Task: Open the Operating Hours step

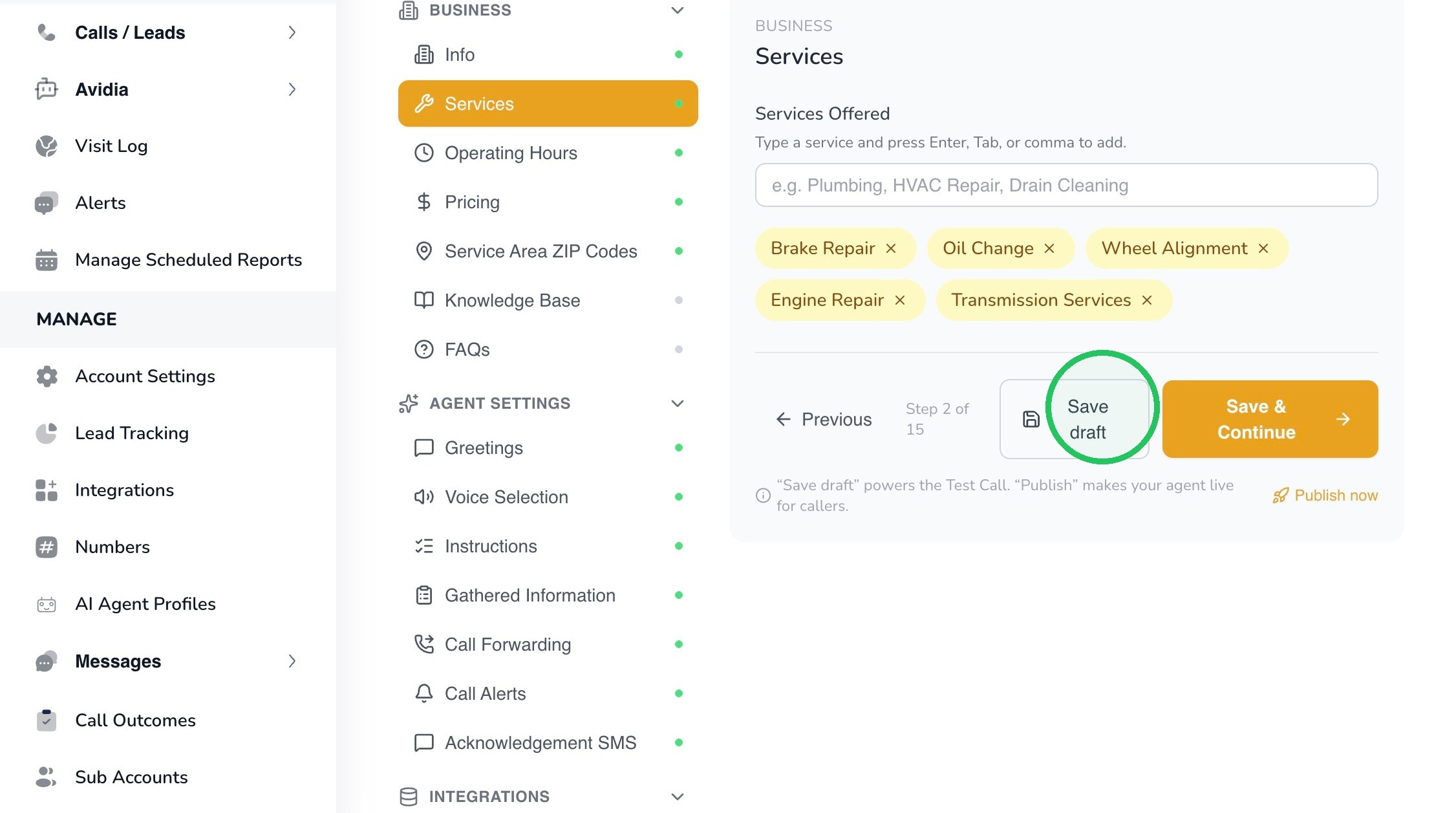Action: (548, 153)
